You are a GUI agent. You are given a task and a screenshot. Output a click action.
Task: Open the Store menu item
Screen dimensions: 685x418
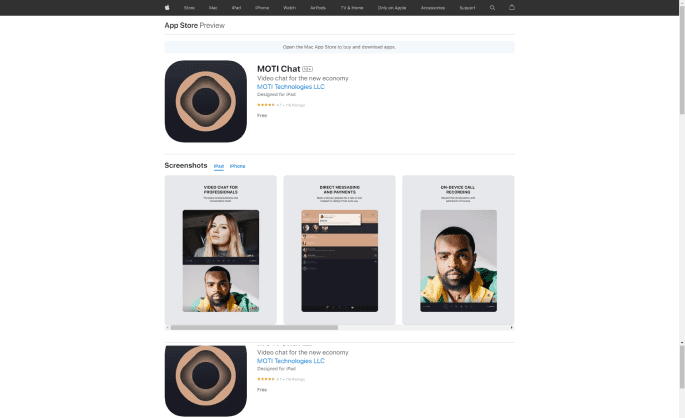pos(189,8)
